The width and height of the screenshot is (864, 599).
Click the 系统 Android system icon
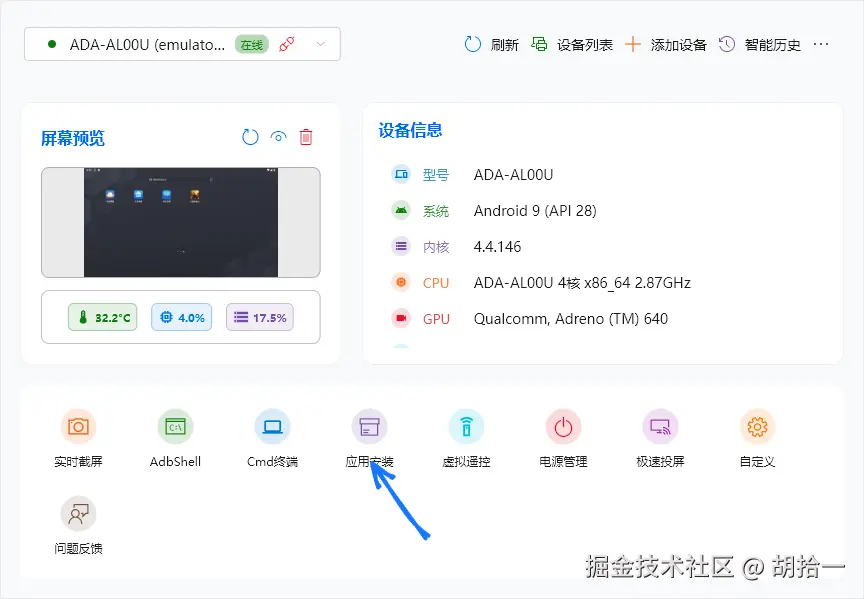(x=401, y=211)
